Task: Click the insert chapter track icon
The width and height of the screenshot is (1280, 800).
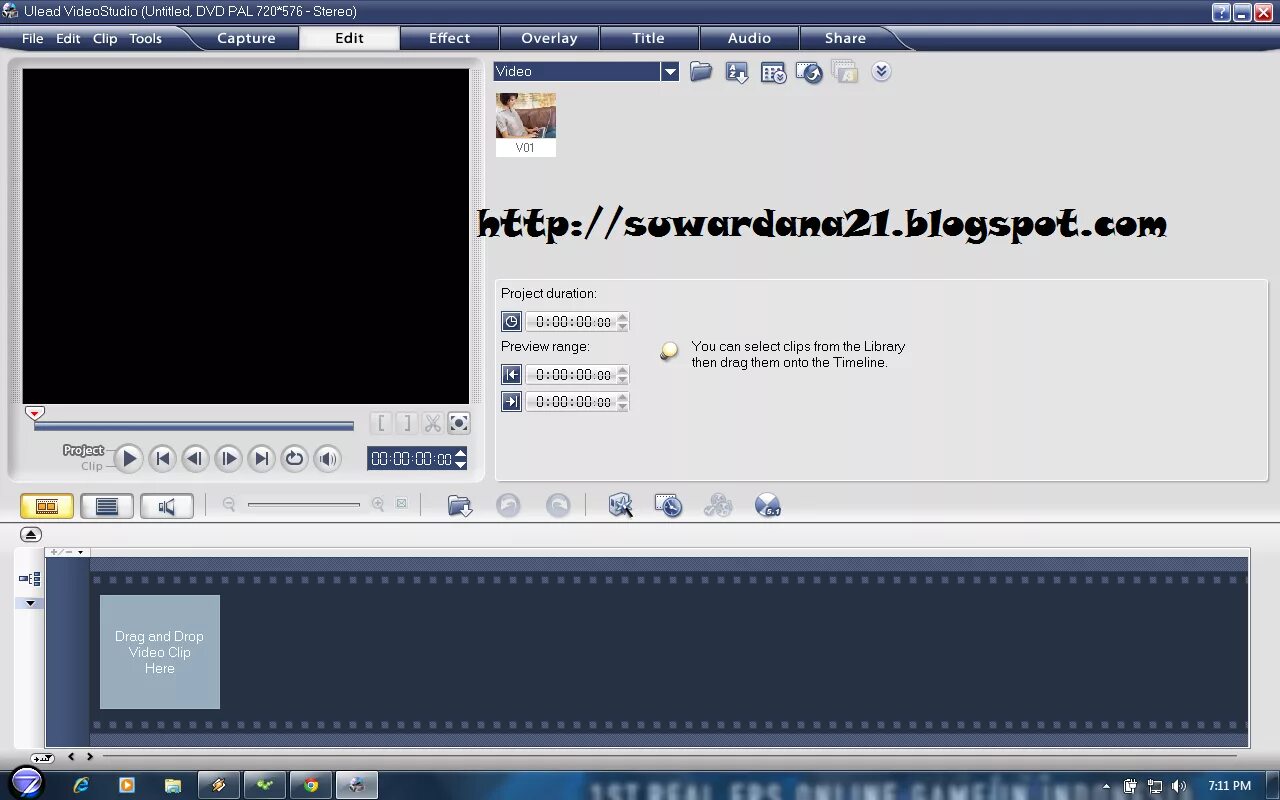Action: click(29, 579)
